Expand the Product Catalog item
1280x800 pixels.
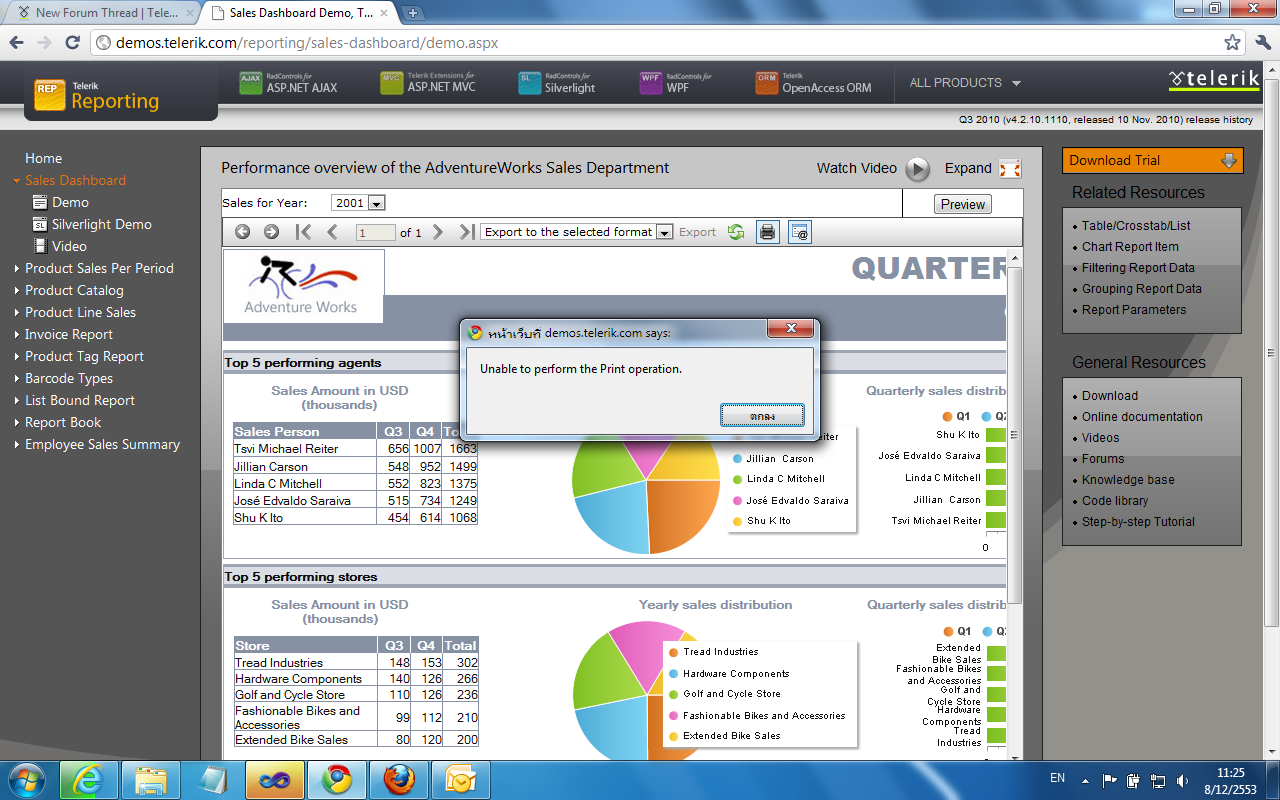pyautogui.click(x=17, y=291)
